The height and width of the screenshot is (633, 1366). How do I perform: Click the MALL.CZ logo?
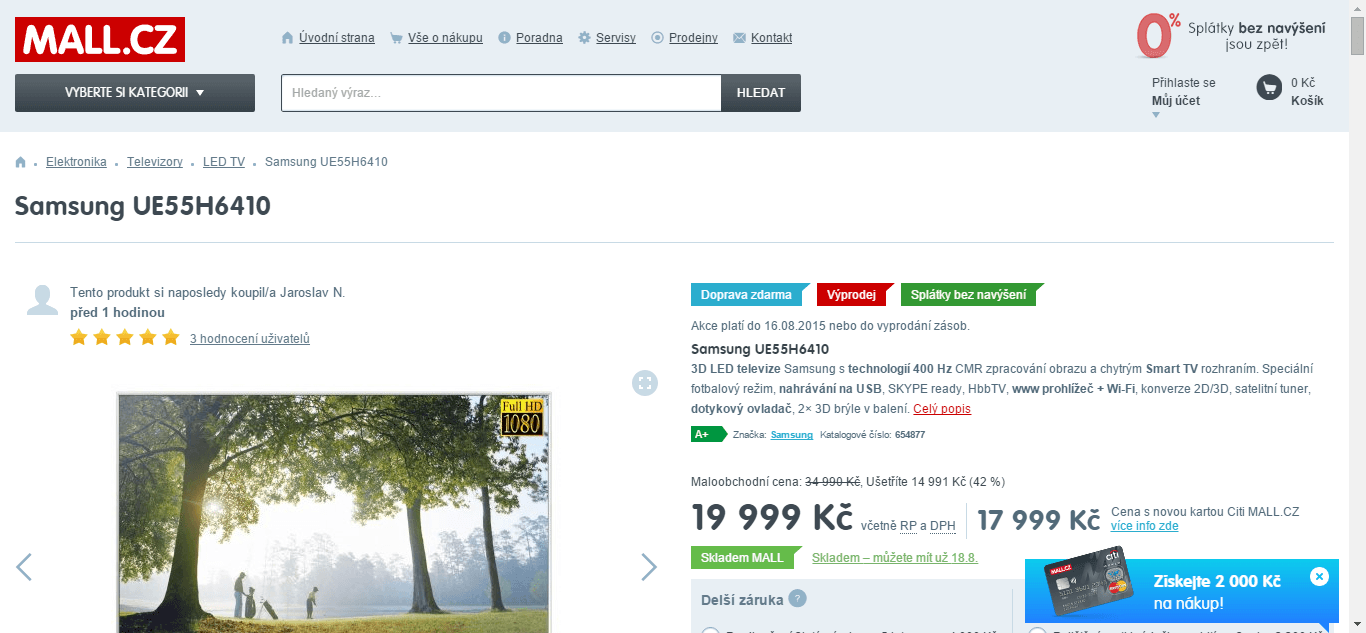point(100,39)
